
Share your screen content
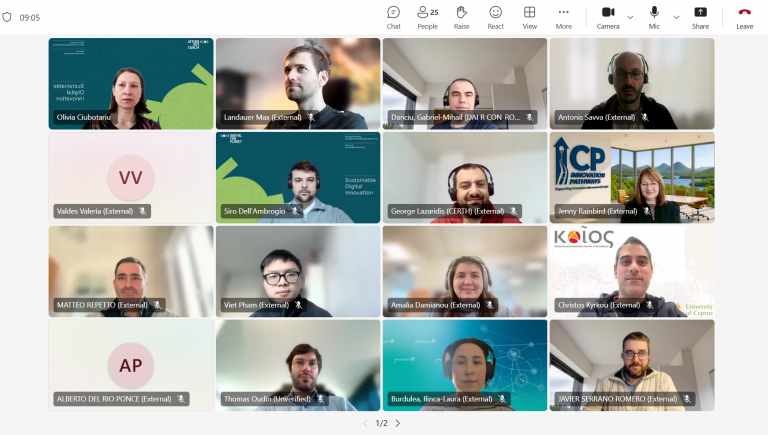pyautogui.click(x=700, y=16)
